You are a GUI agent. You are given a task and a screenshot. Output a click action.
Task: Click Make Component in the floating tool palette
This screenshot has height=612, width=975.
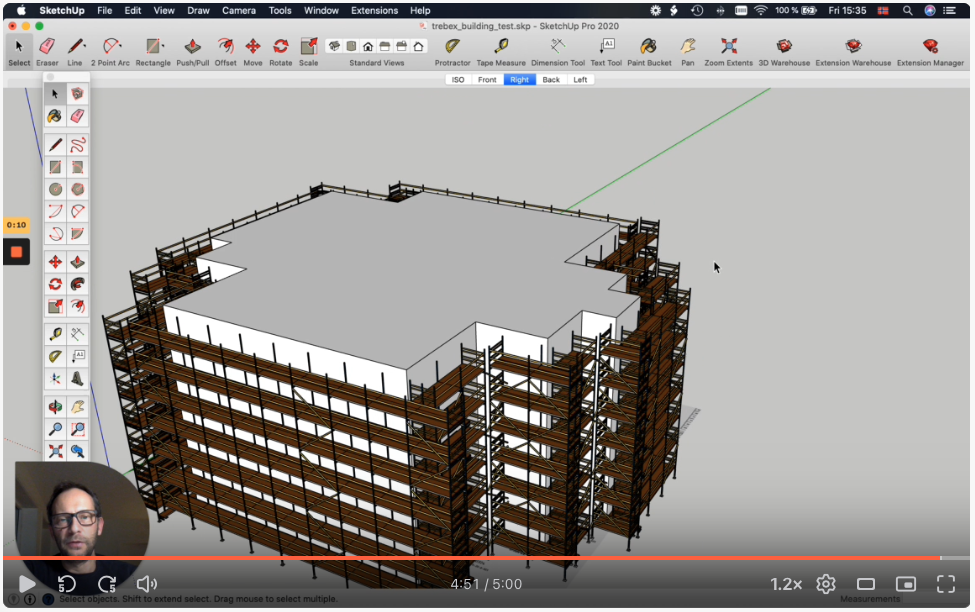pyautogui.click(x=77, y=93)
